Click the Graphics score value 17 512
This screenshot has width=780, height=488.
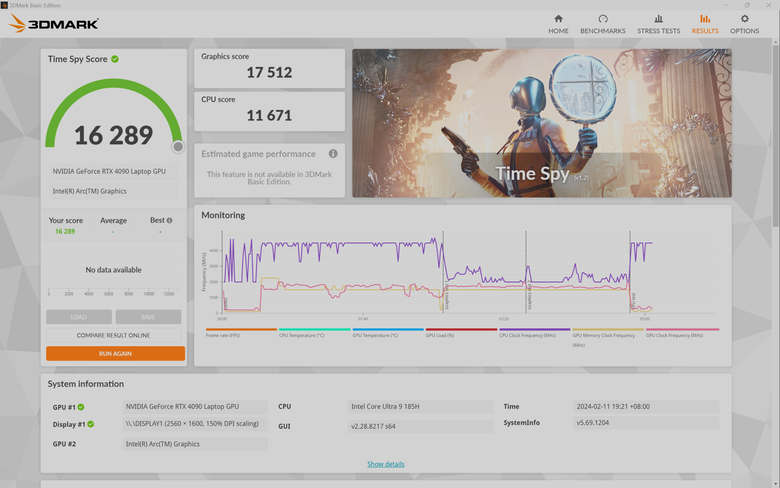pyautogui.click(x=269, y=73)
